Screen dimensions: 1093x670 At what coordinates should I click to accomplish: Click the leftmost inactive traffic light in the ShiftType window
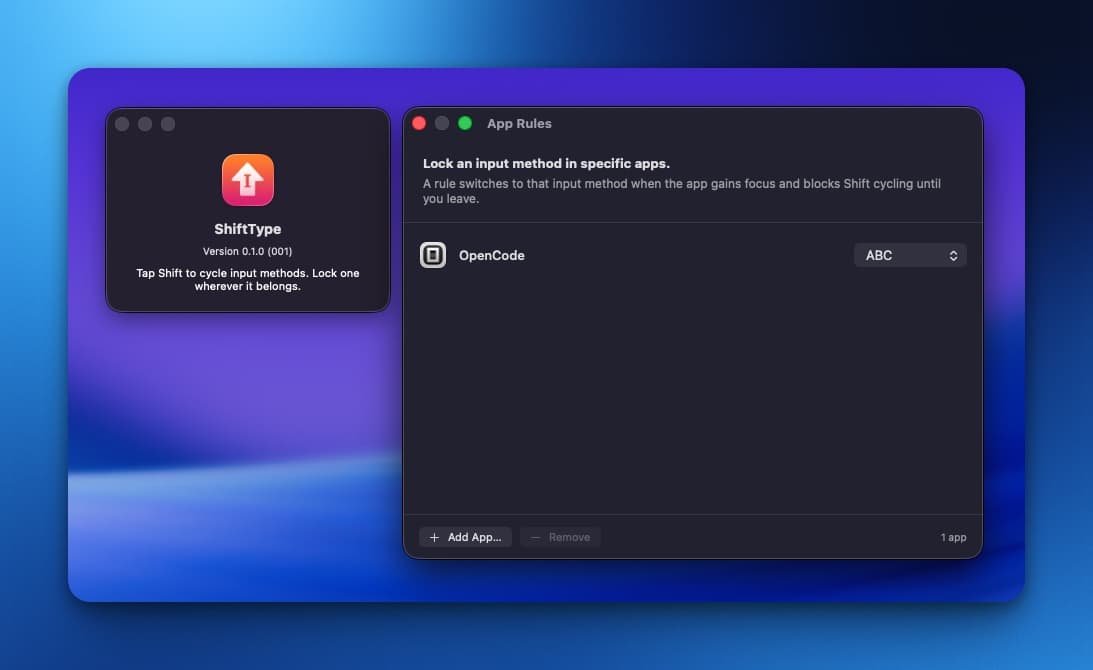coord(122,124)
